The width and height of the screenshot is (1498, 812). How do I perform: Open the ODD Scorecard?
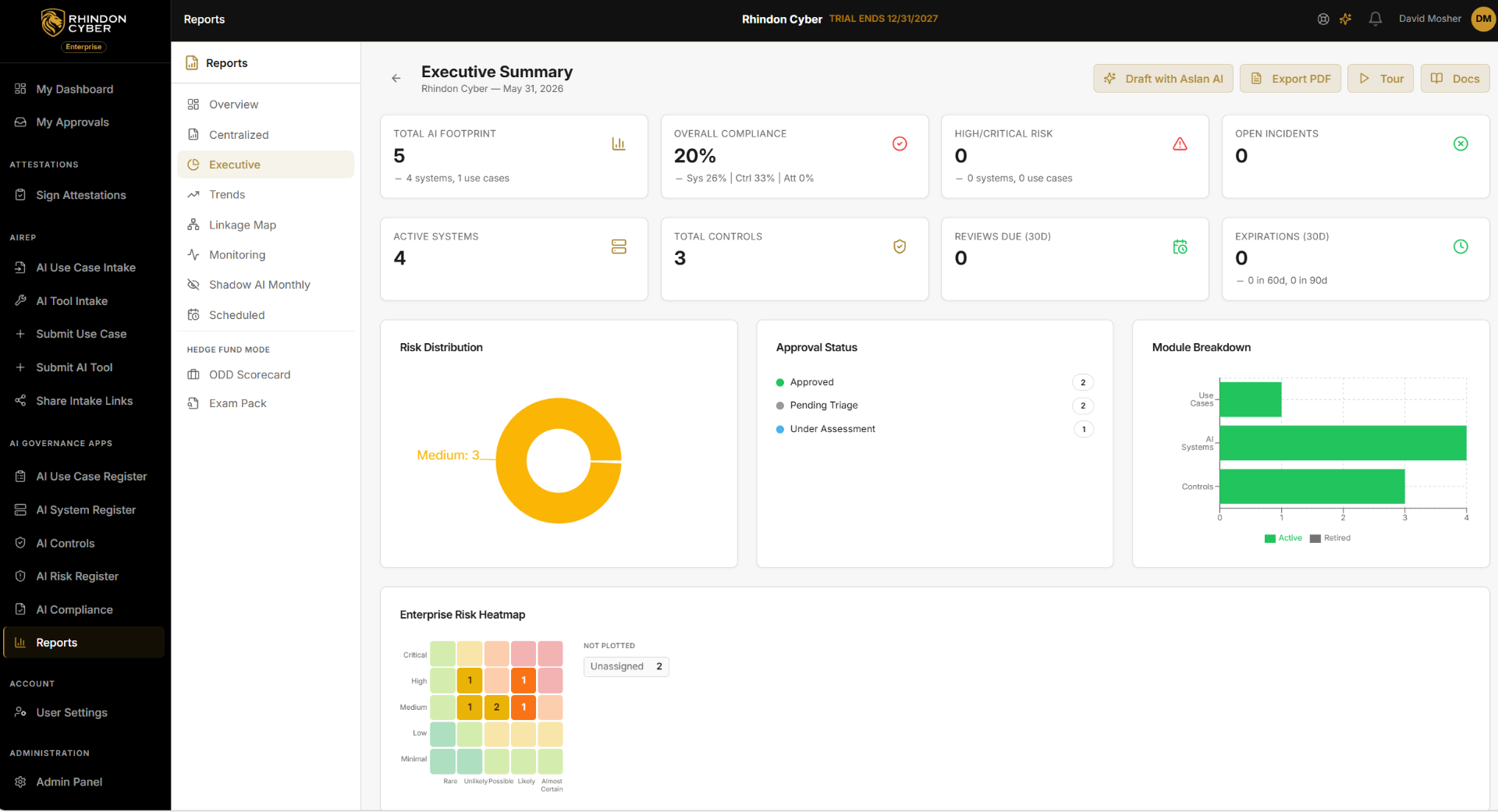(x=265, y=374)
